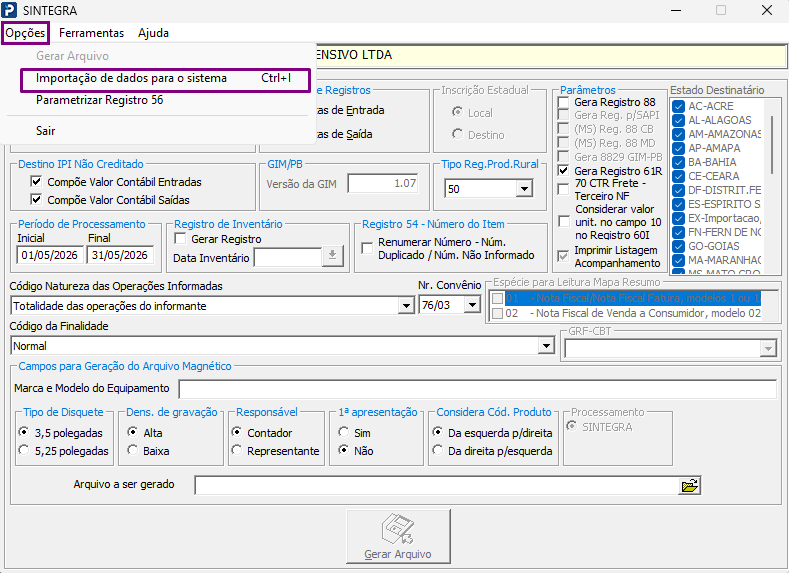Uncheck Gera Registro 61R parameter
Viewport: 789px width, 573px height.
pyautogui.click(x=564, y=171)
